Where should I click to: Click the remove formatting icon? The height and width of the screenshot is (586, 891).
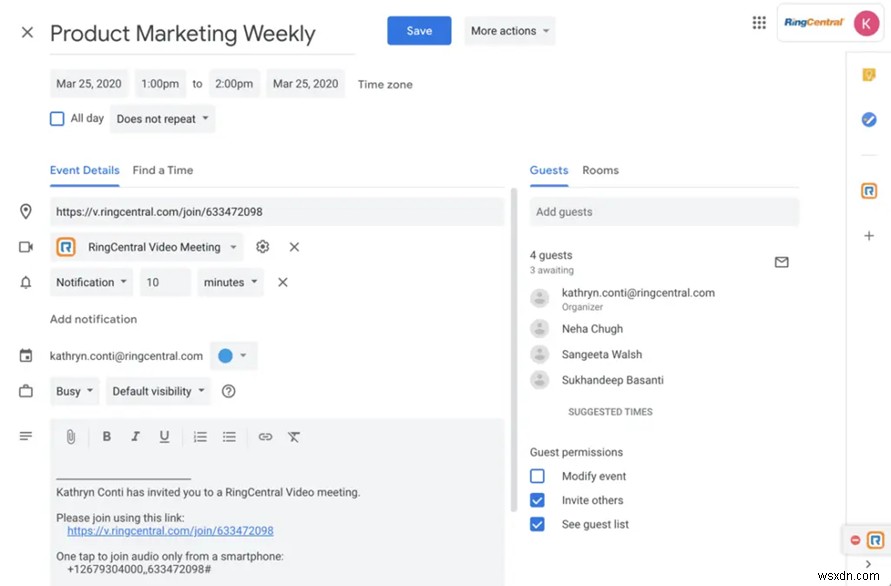[294, 437]
